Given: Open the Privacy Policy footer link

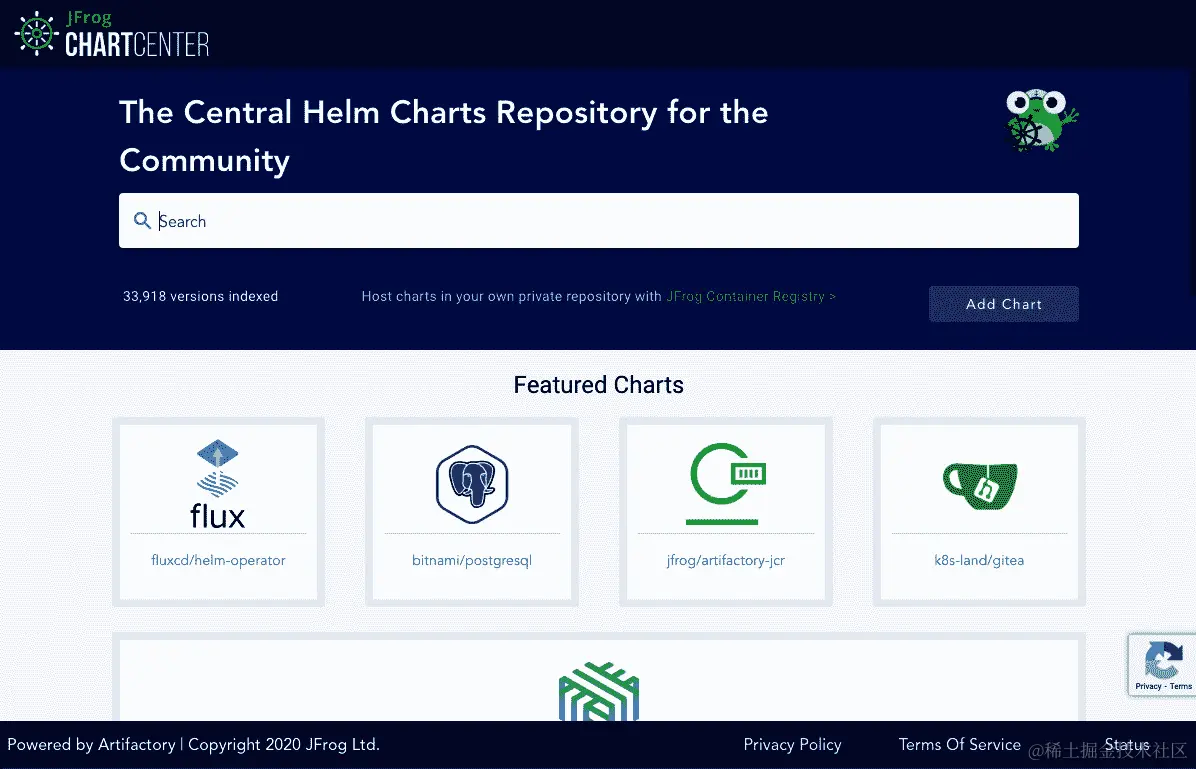Looking at the screenshot, I should pyautogui.click(x=793, y=745).
